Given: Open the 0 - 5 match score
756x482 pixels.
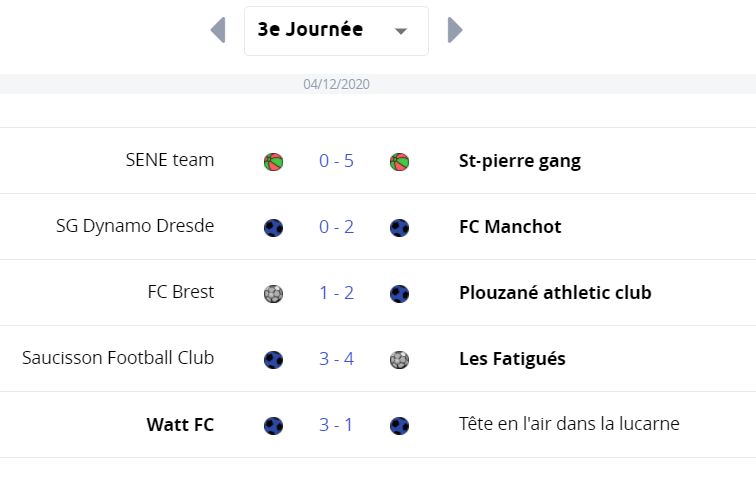Looking at the screenshot, I should [337, 161].
